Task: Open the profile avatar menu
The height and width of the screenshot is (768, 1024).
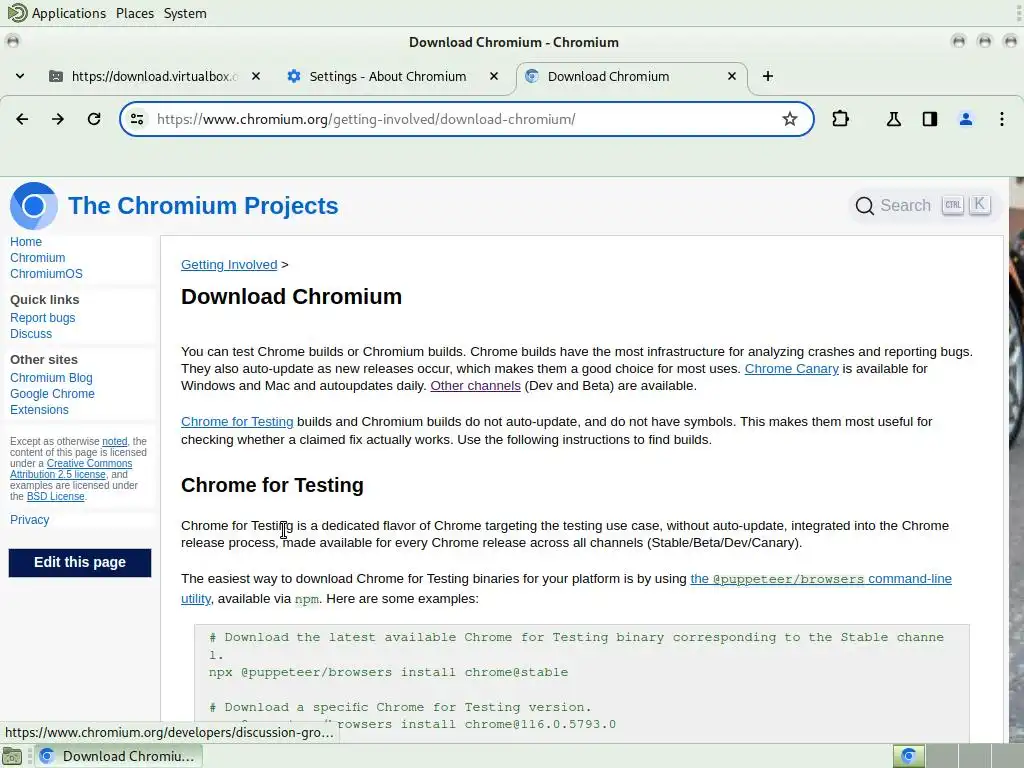Action: (x=965, y=119)
